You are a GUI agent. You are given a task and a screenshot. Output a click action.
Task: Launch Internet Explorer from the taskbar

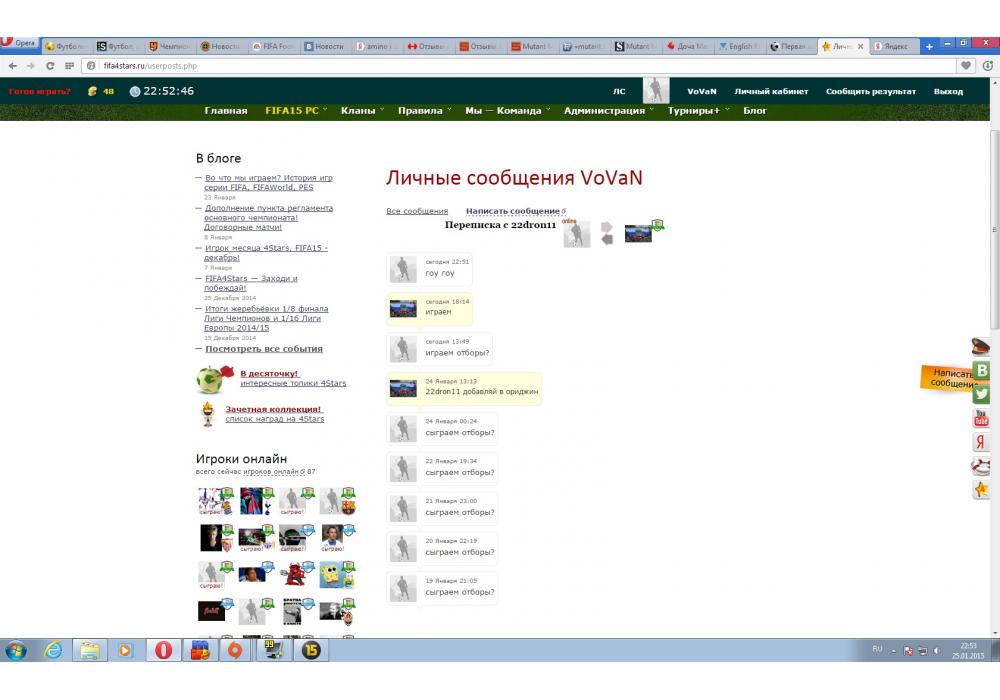52,650
